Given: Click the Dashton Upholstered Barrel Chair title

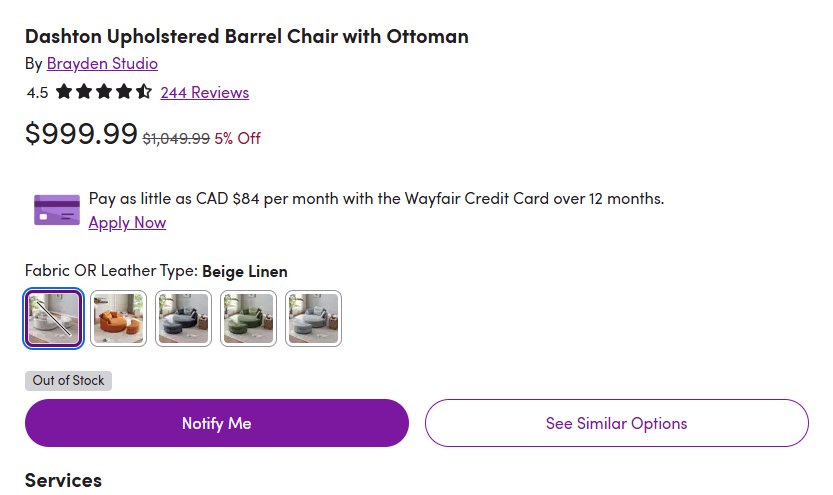Looking at the screenshot, I should (x=246, y=37).
